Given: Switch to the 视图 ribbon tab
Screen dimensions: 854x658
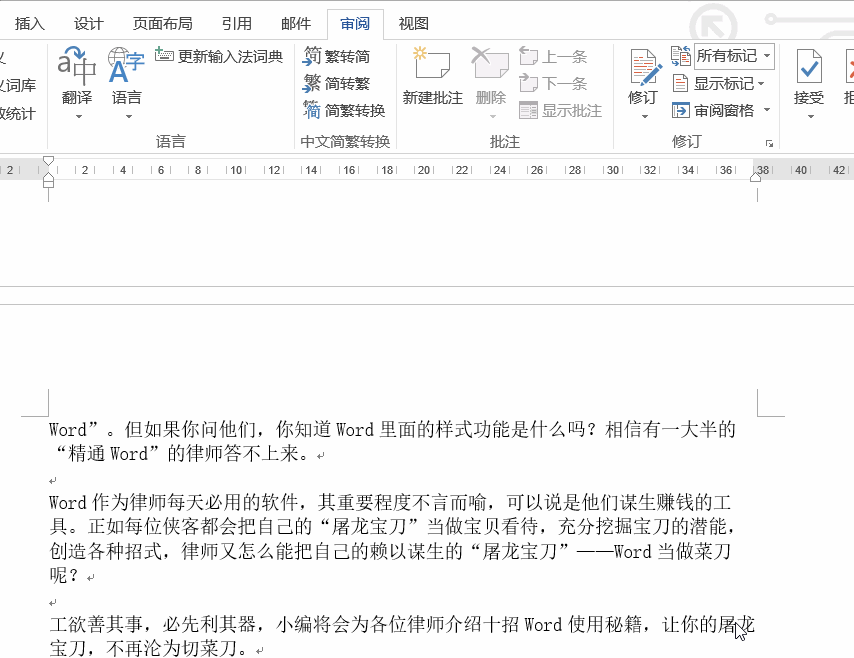Looking at the screenshot, I should pos(413,23).
